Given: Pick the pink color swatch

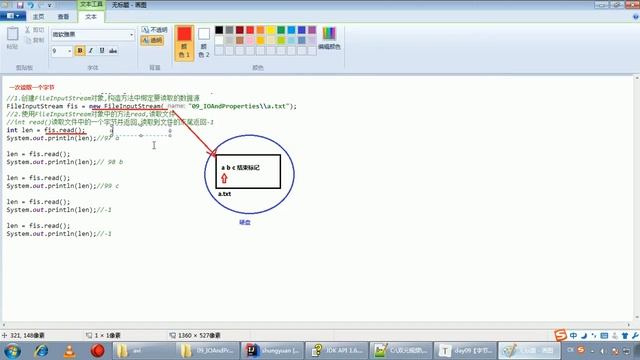Looking at the screenshot, I should 250,40.
